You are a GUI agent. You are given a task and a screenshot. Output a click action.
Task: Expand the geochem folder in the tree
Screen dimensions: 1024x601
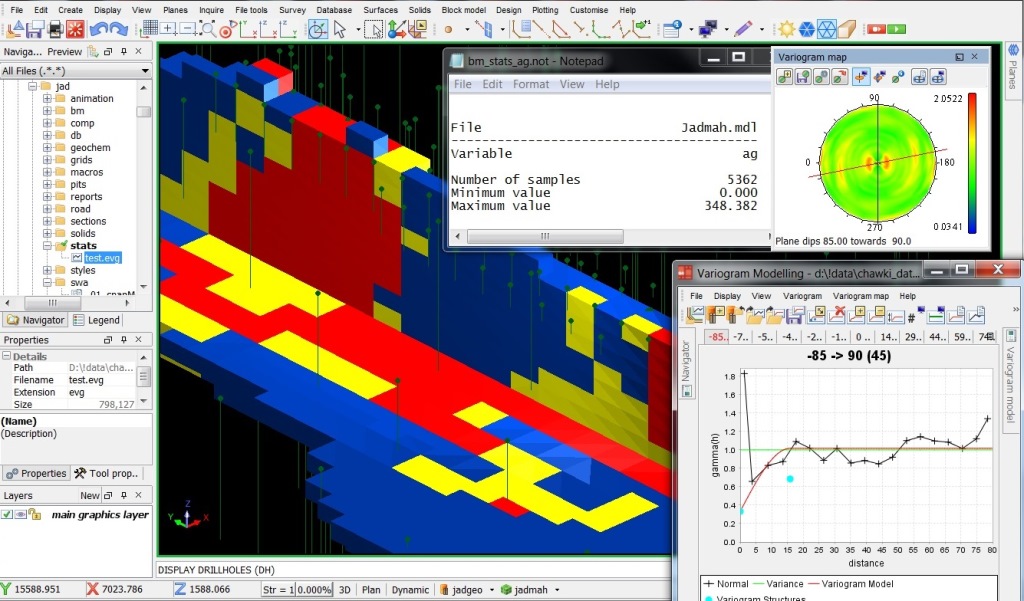click(x=47, y=148)
